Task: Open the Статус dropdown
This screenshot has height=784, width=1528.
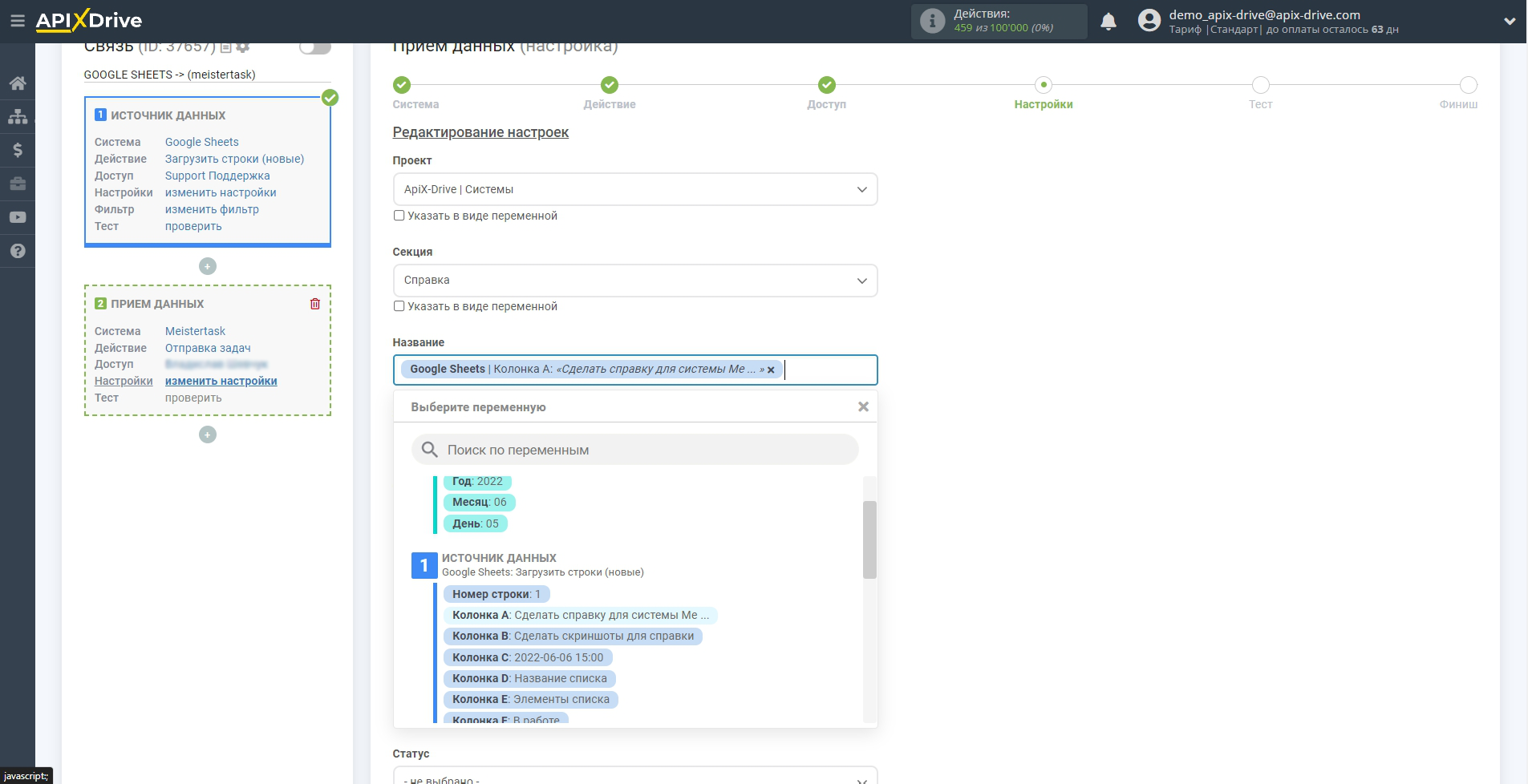Action: (635, 776)
